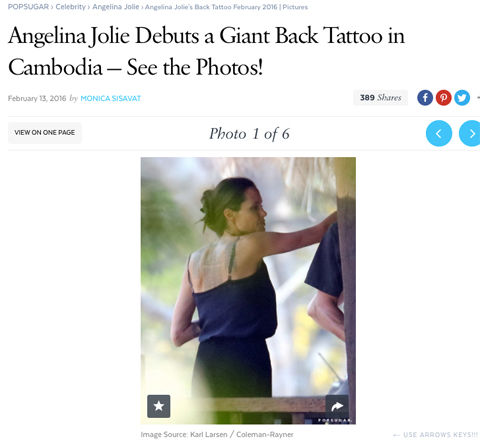Click the article headline

(207, 51)
